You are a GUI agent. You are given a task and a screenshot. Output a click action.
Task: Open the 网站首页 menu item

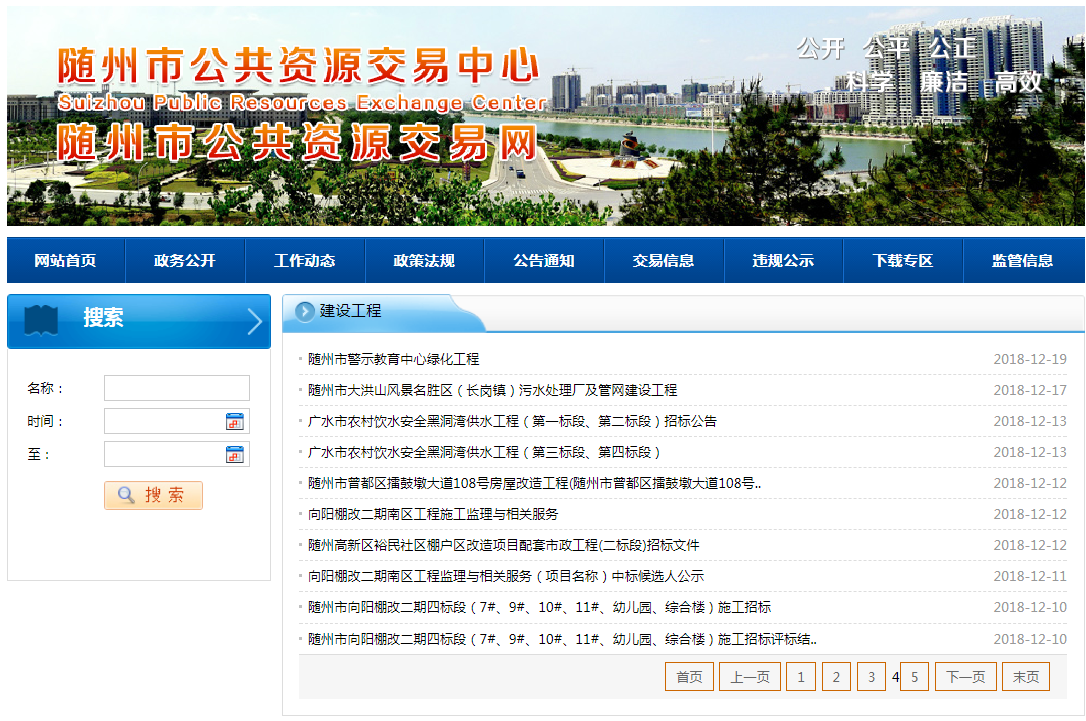(x=65, y=261)
